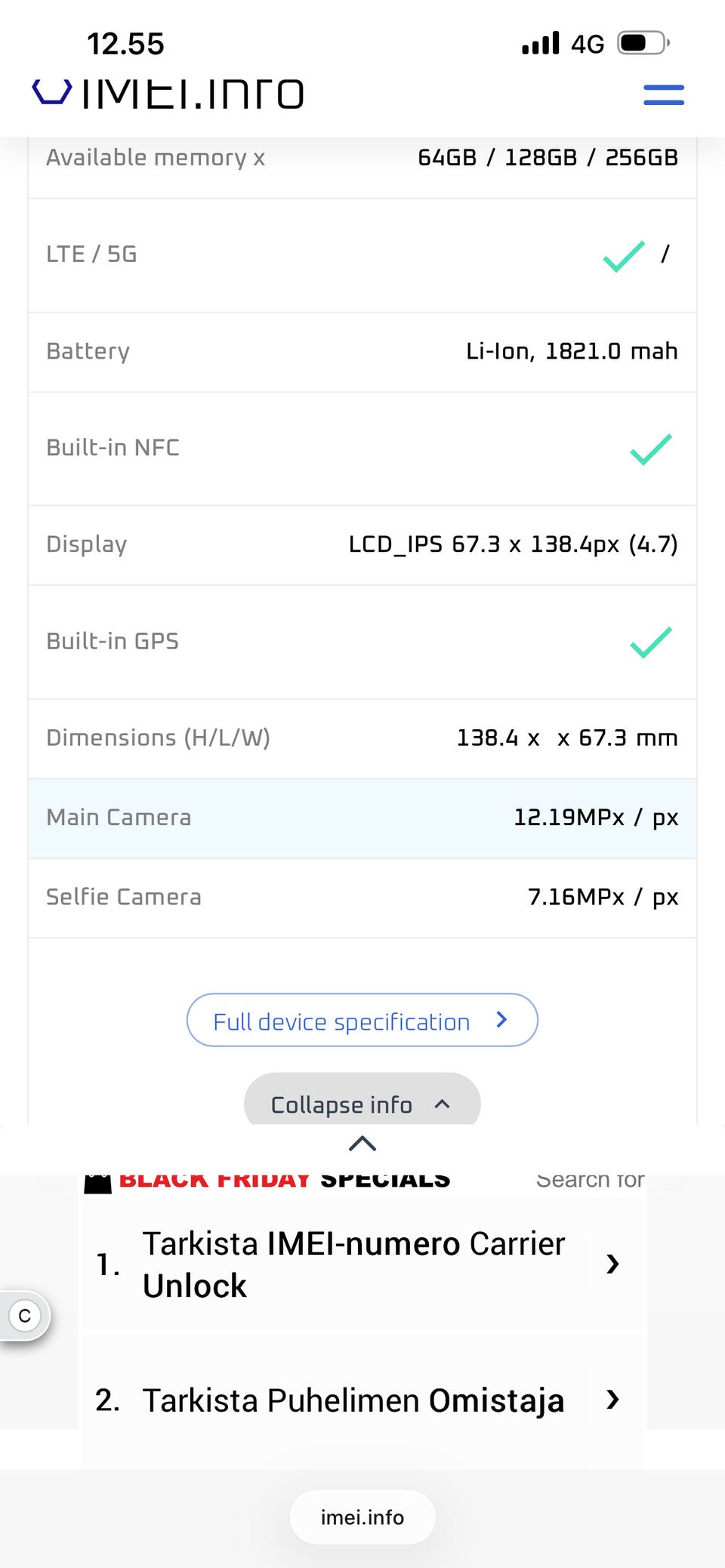Tap the imei.info address pill
The image size is (725, 1568).
point(362,1517)
